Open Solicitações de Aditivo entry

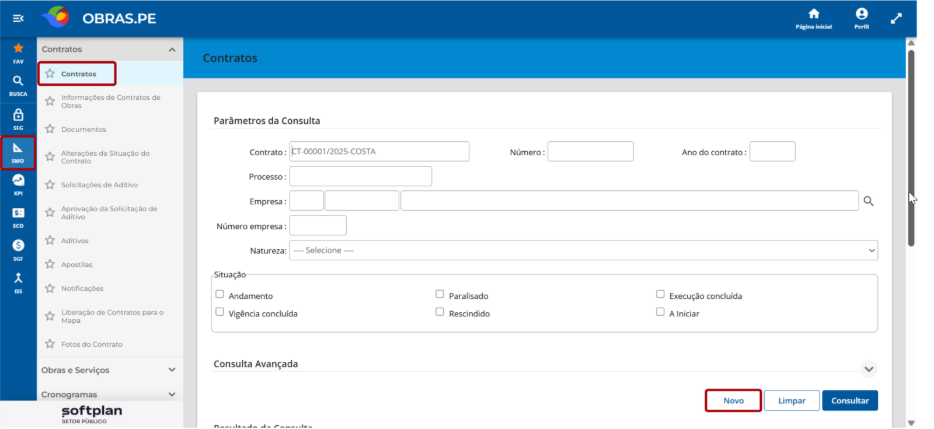tap(99, 185)
